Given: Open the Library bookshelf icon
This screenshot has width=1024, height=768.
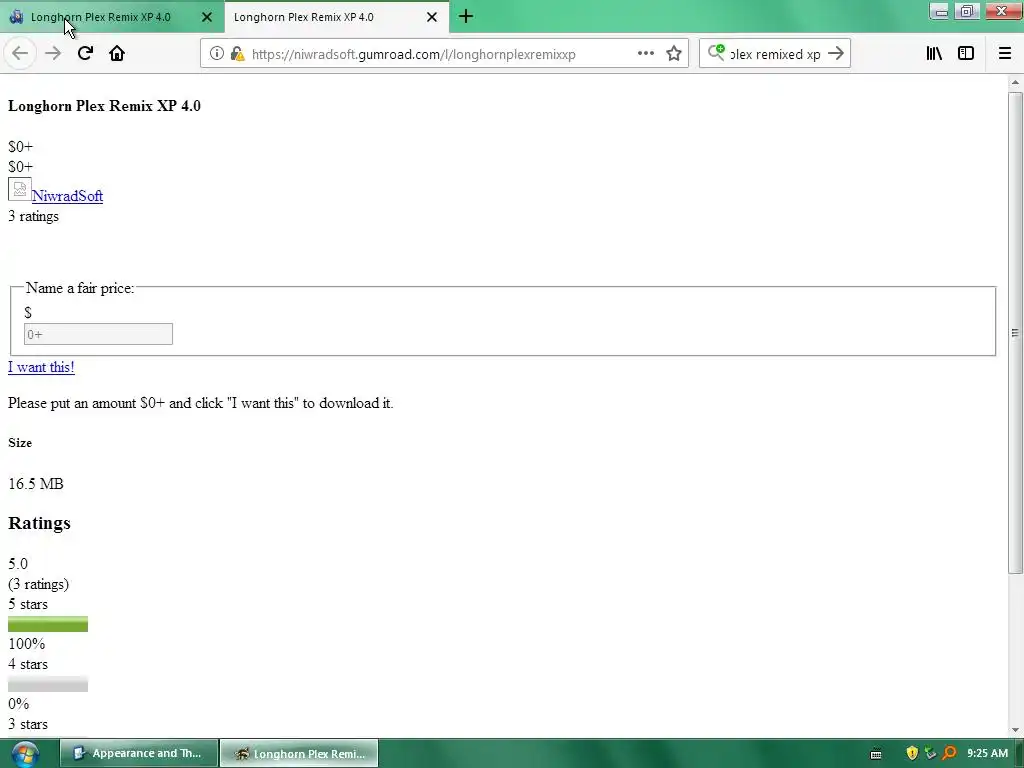Looking at the screenshot, I should pos(934,54).
